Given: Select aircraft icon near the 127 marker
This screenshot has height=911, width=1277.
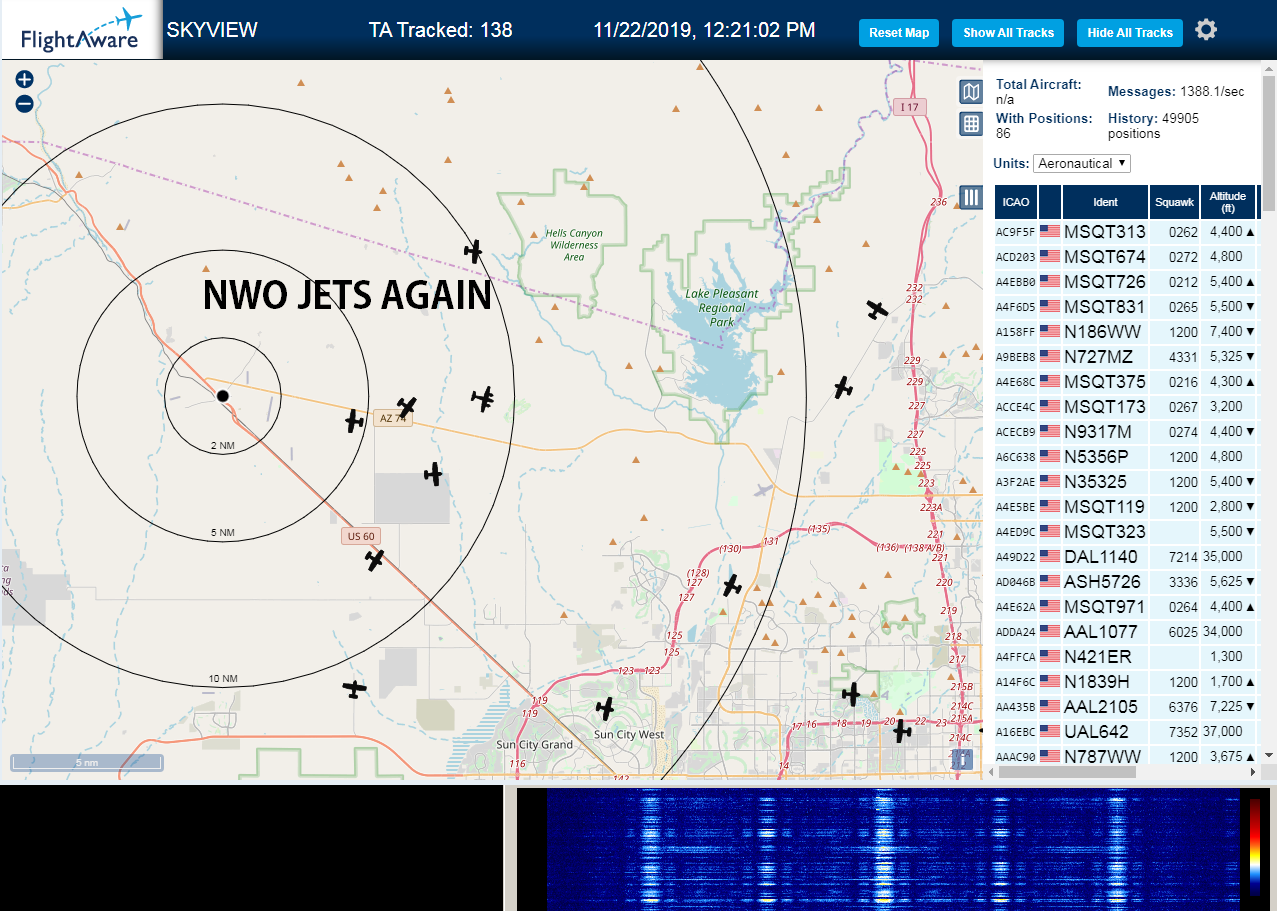Looking at the screenshot, I should point(732,585).
